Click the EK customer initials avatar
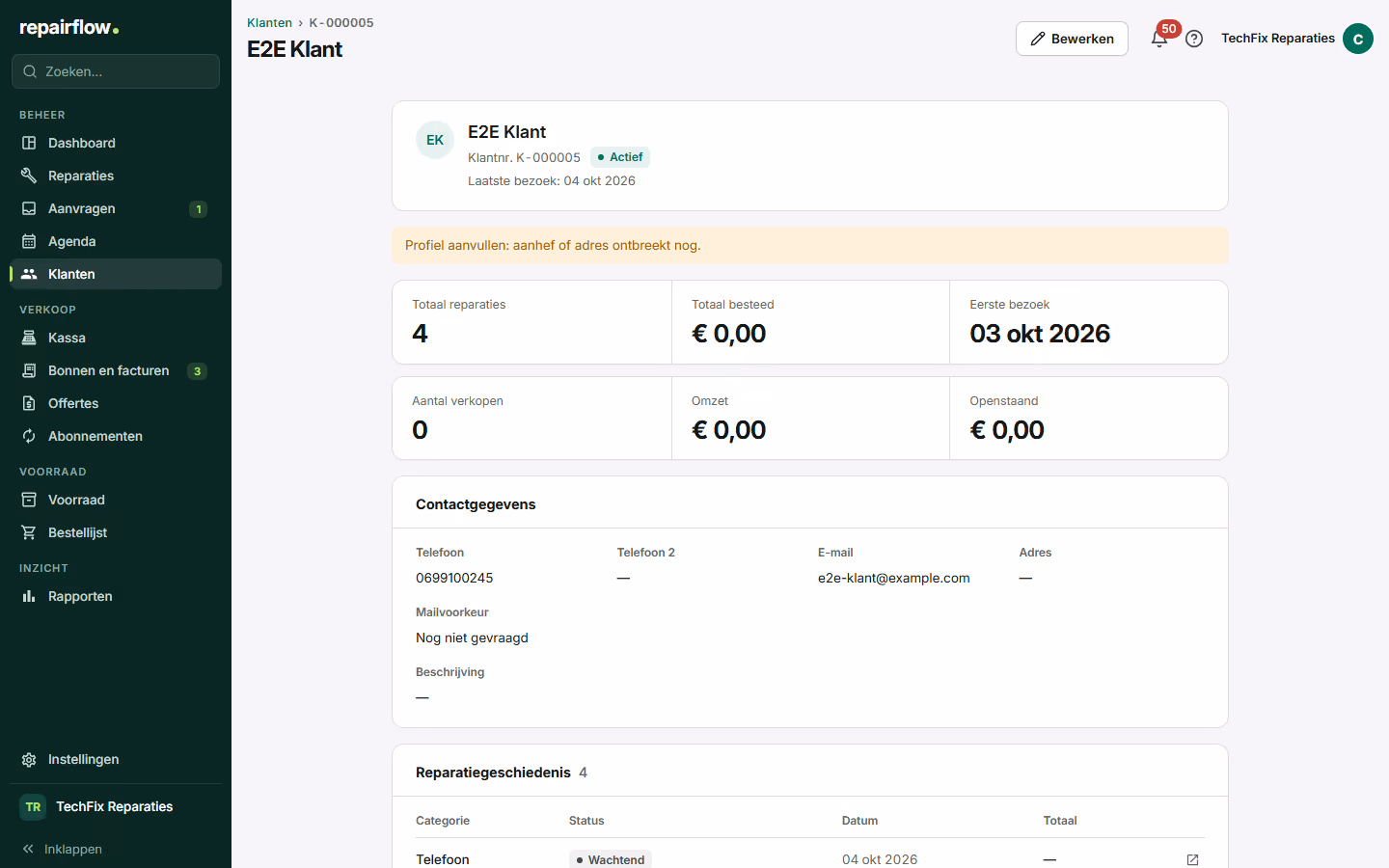 point(435,140)
